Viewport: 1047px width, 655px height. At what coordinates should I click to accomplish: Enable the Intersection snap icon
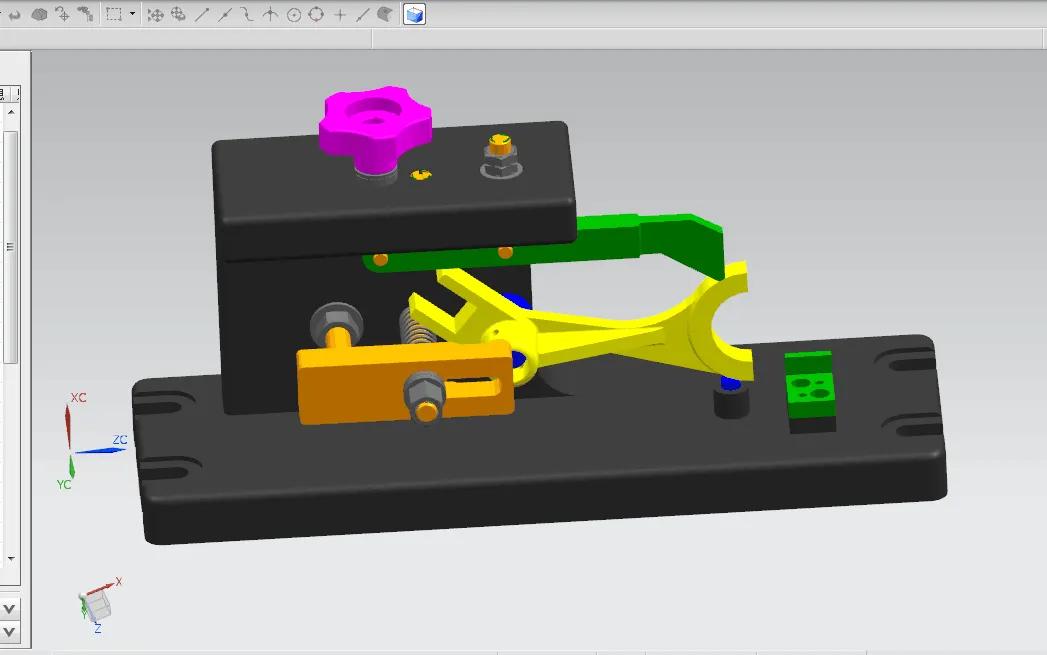(270, 14)
